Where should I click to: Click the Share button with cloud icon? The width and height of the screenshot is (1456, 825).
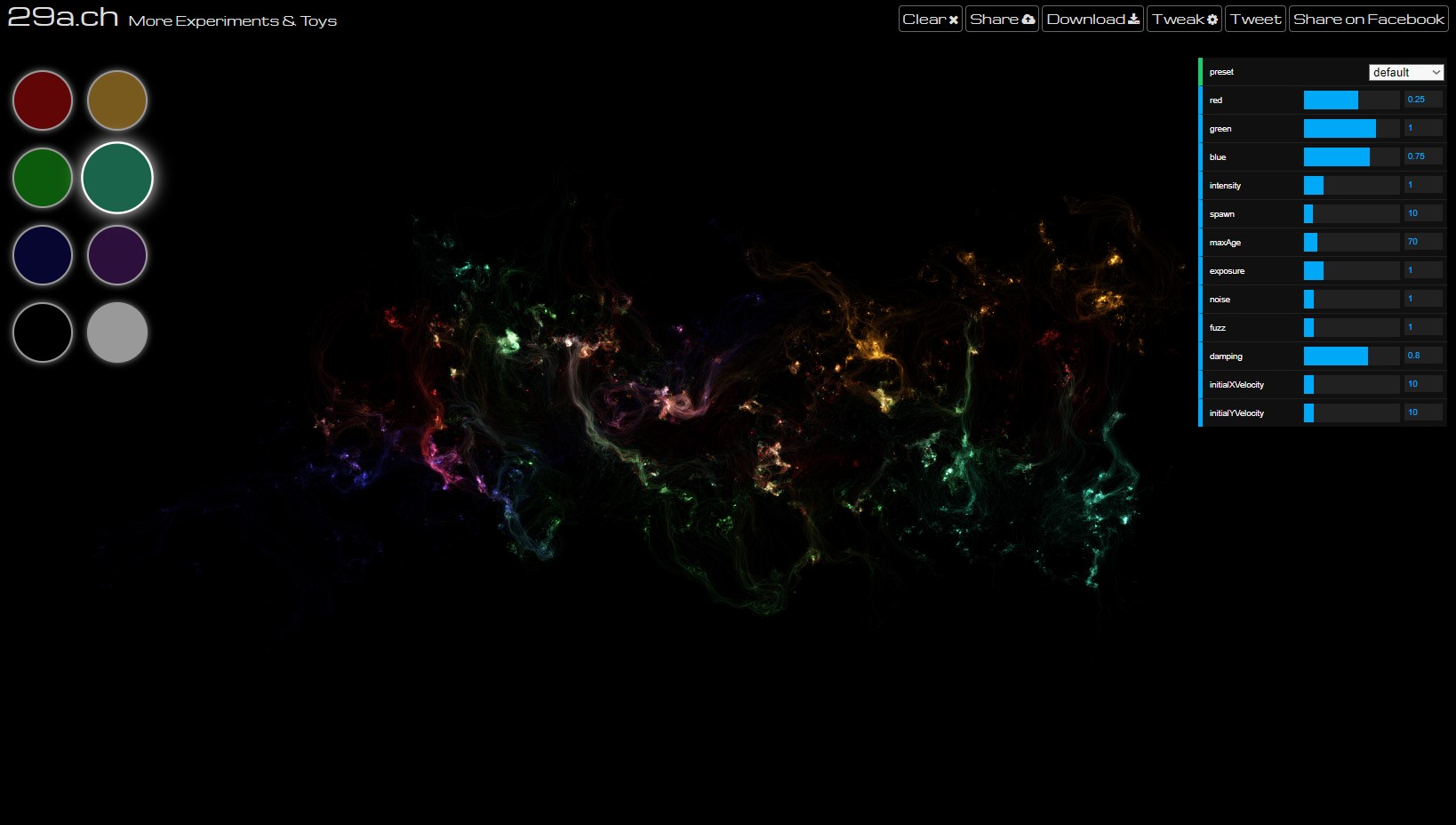[1003, 19]
